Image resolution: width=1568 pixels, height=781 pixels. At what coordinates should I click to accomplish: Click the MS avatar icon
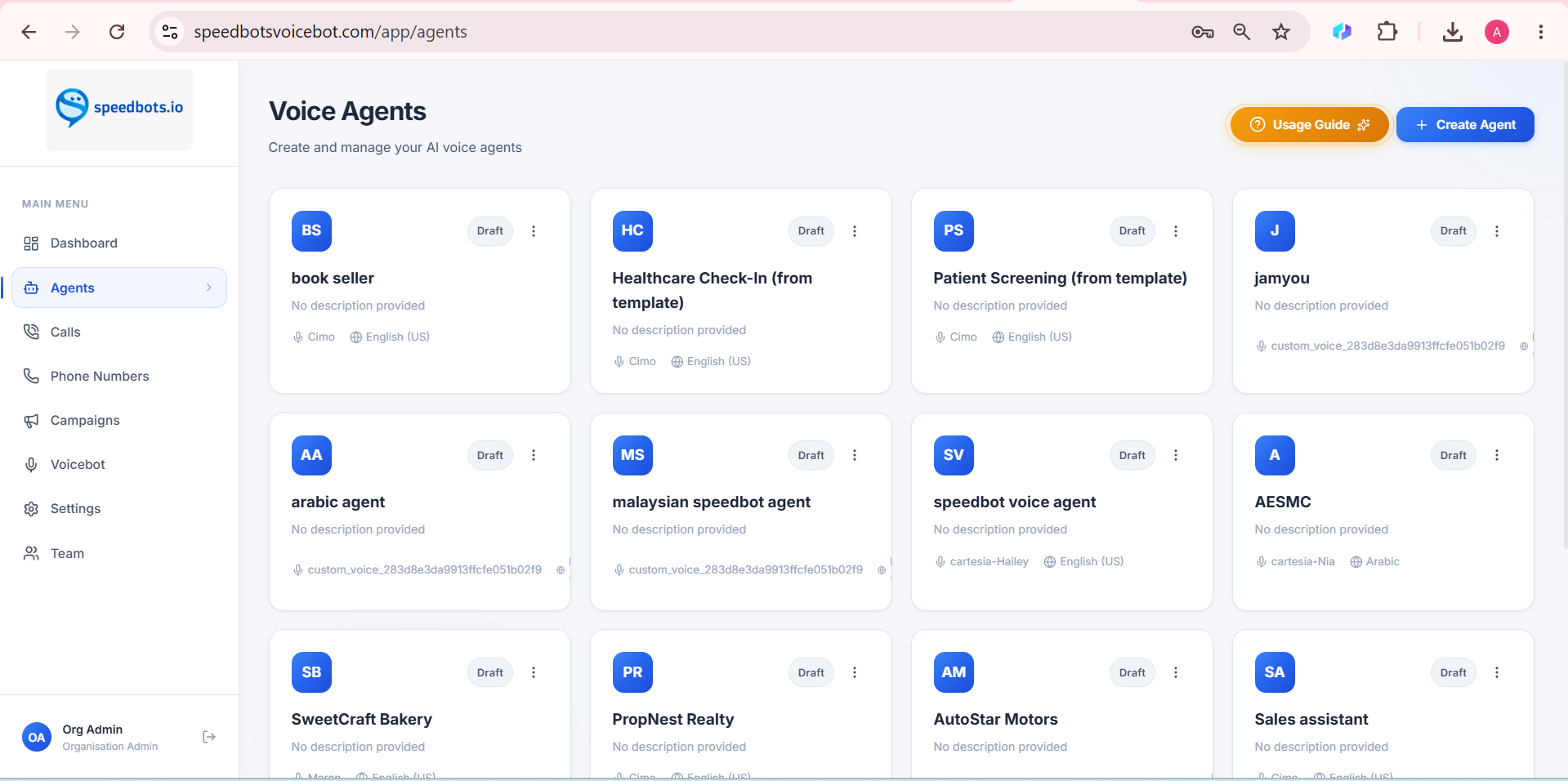[x=632, y=455]
